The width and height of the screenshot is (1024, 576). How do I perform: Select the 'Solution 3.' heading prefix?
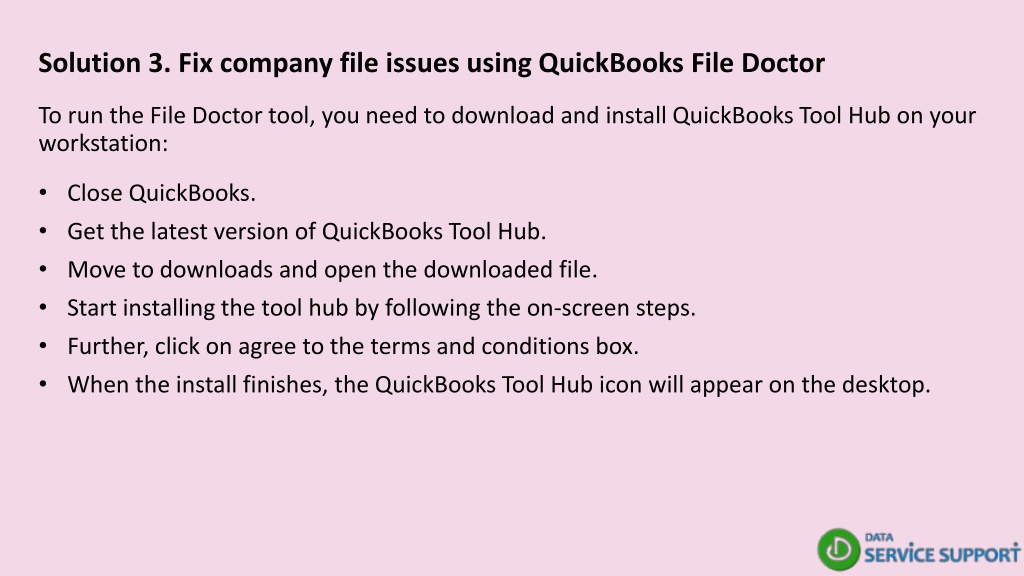104,63
